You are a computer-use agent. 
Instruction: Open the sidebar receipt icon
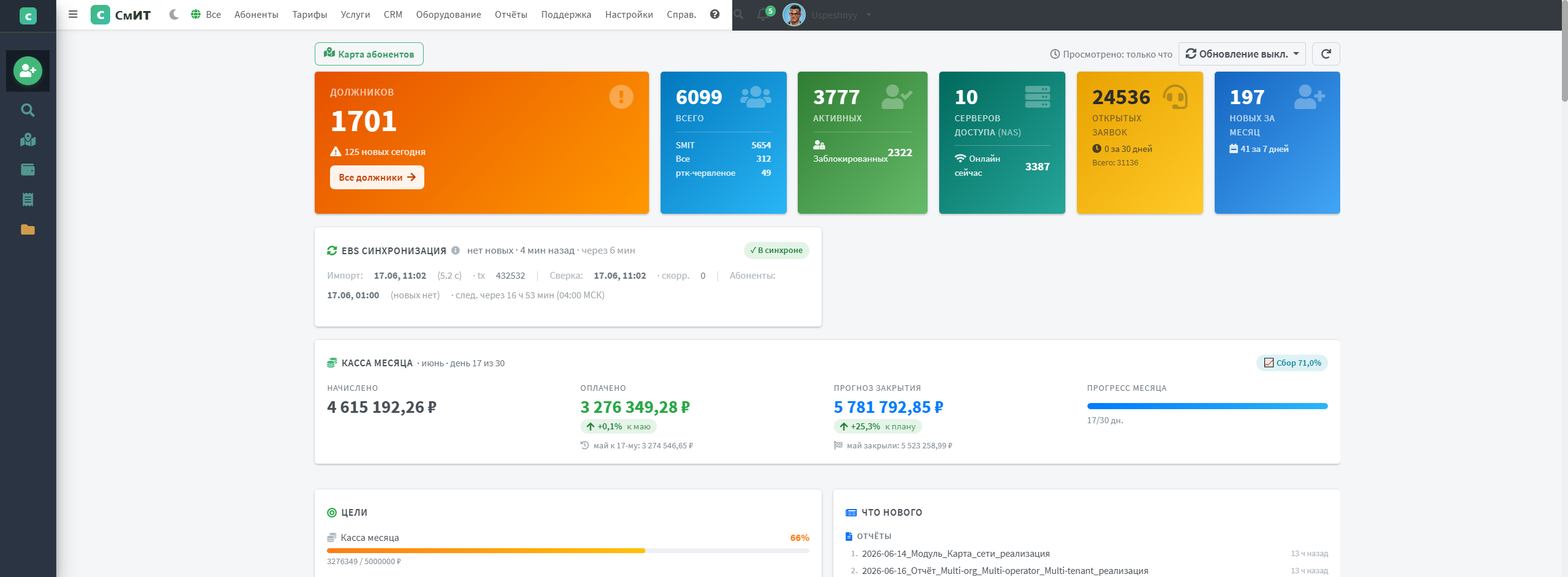click(28, 200)
